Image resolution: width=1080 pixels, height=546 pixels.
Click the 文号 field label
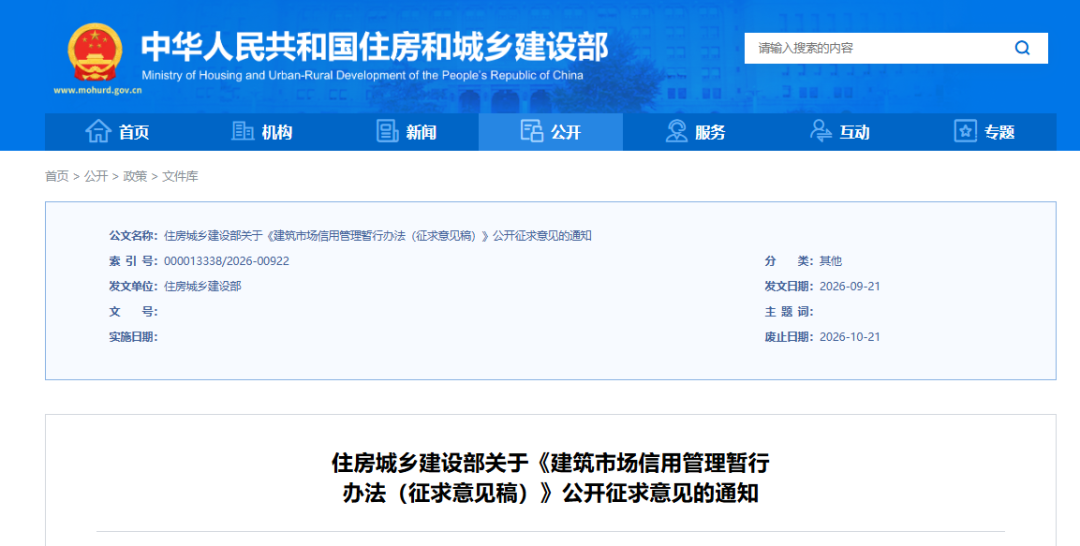(x=133, y=311)
